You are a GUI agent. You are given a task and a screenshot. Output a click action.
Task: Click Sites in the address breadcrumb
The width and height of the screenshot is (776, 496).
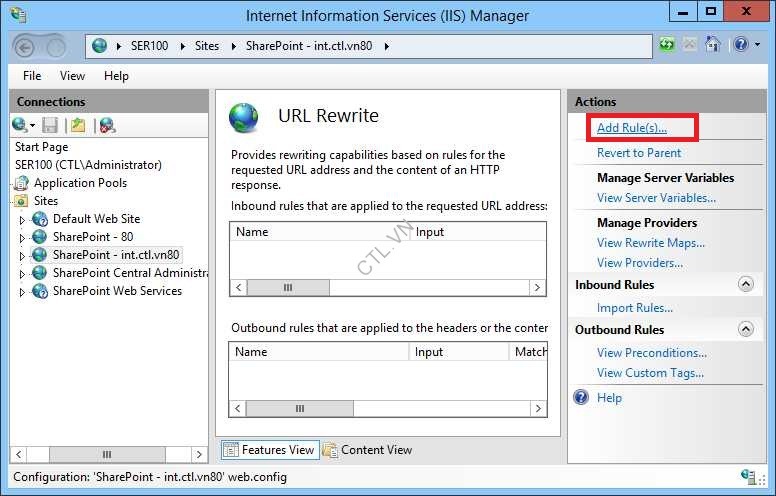(x=207, y=46)
